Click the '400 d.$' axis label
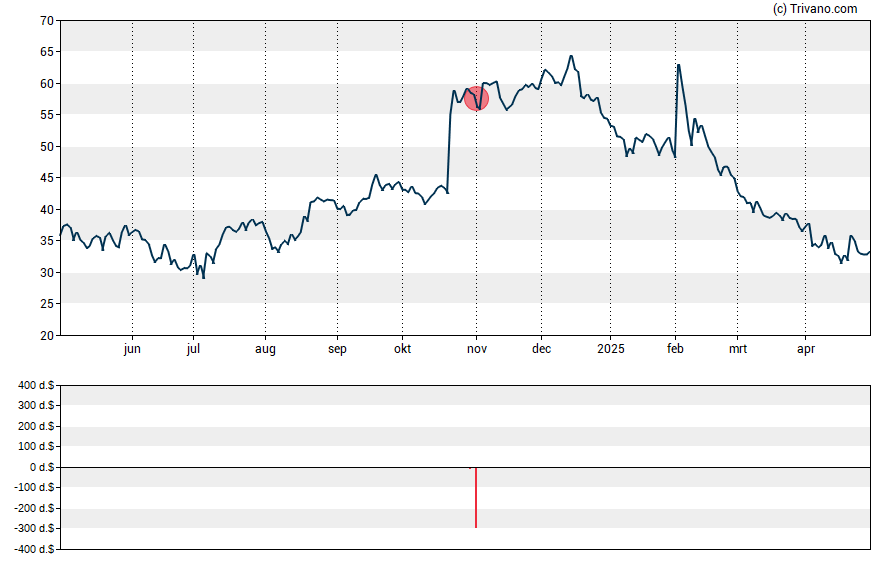The height and width of the screenshot is (565, 888). click(x=36, y=385)
